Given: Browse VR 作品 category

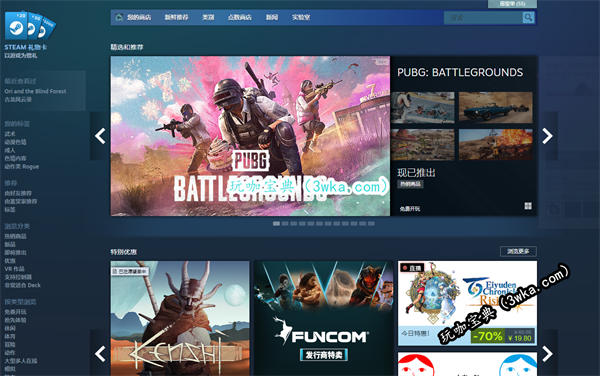Looking at the screenshot, I should point(14,269).
